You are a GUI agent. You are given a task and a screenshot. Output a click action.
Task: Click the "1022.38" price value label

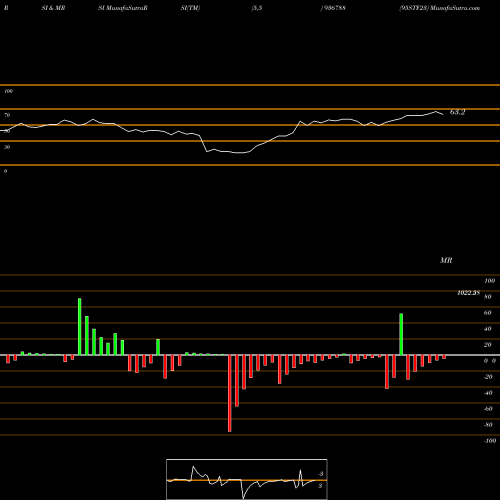point(468,293)
